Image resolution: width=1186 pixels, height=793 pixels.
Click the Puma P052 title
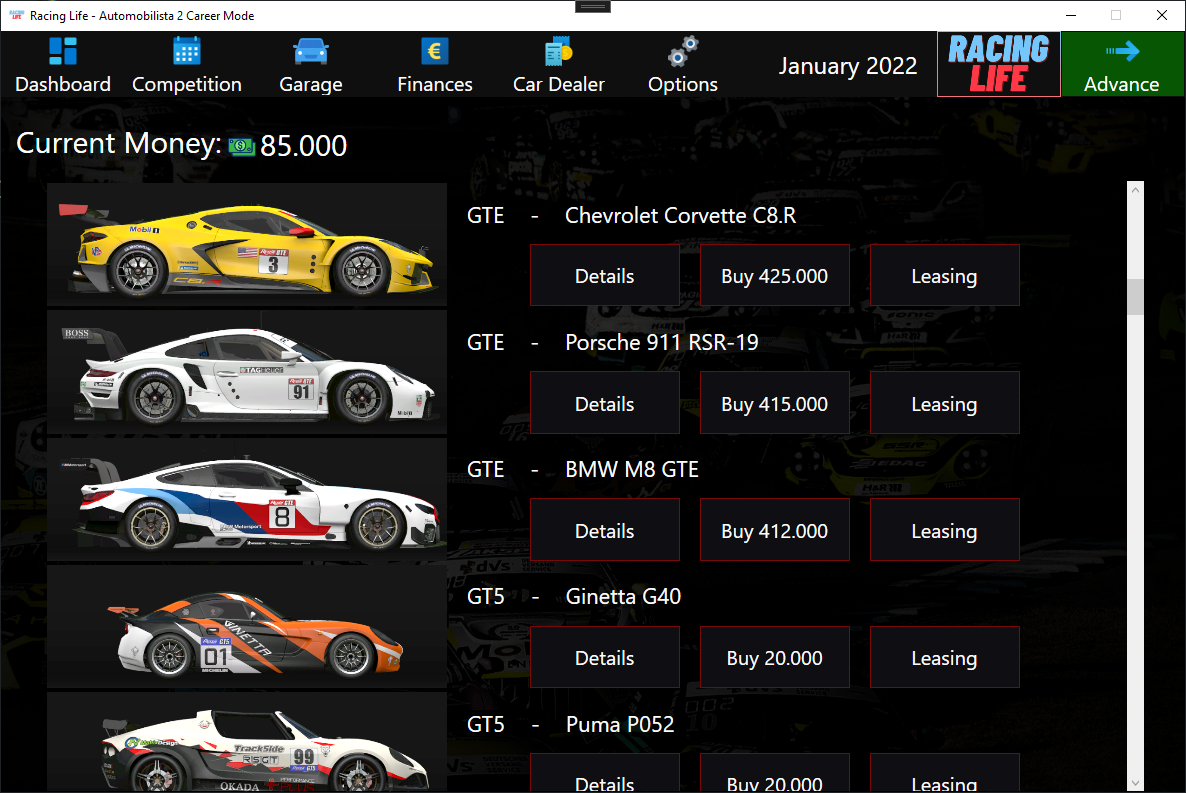(619, 725)
